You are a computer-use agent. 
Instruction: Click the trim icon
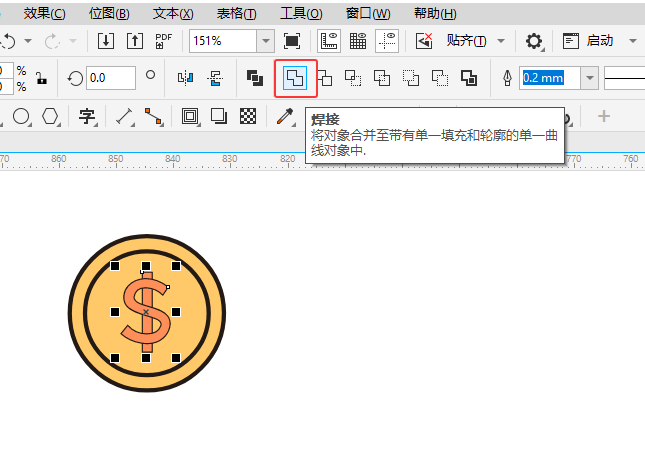(x=325, y=78)
